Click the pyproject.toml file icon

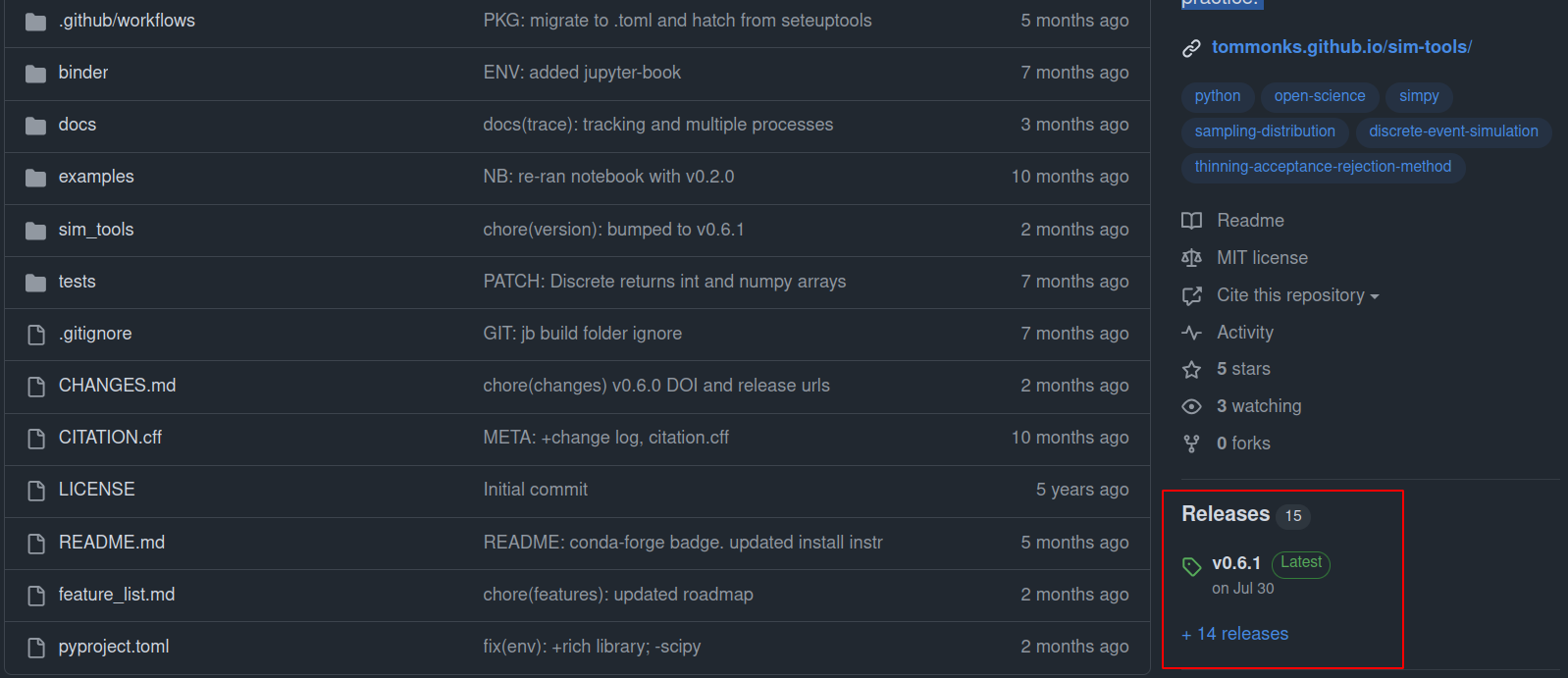[36, 648]
